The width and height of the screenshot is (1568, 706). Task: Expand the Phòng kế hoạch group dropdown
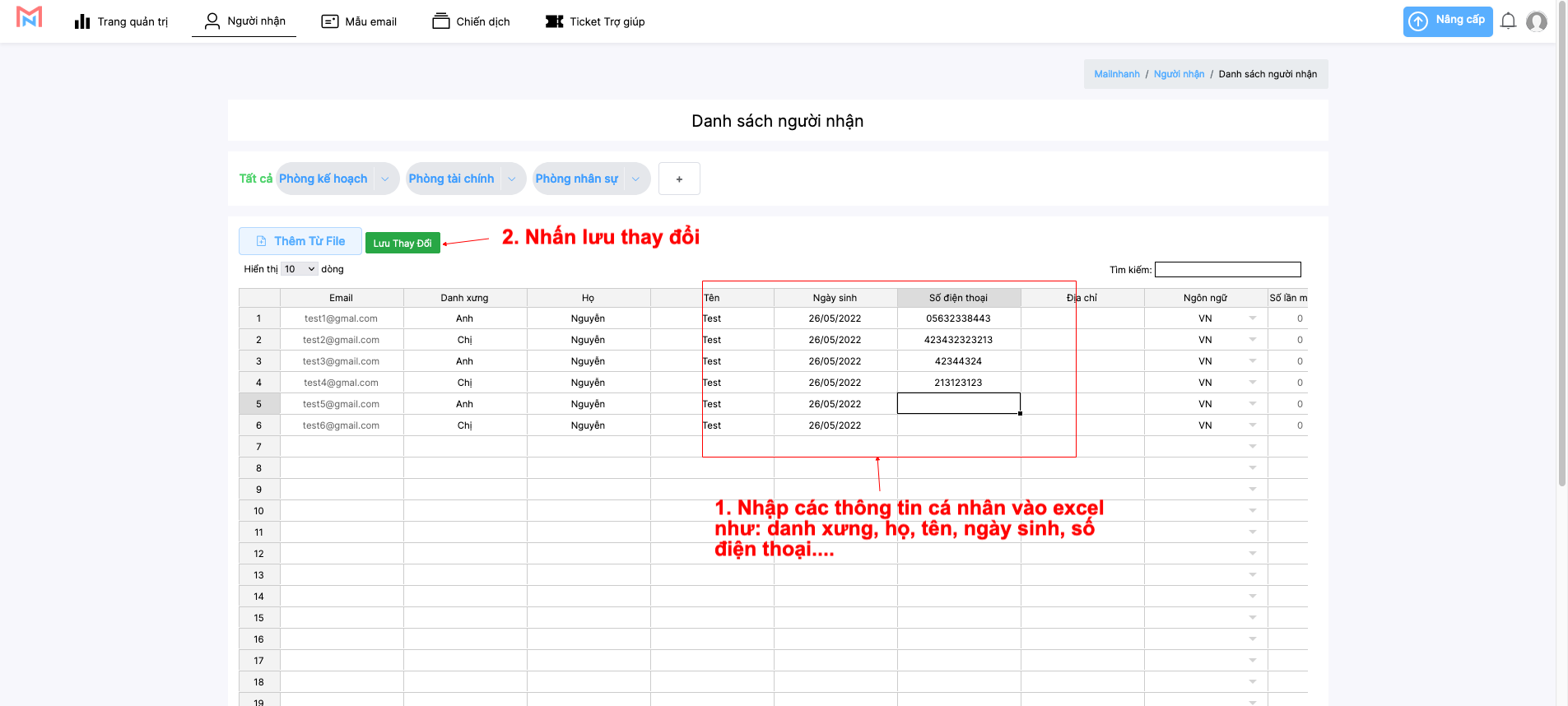pos(384,179)
